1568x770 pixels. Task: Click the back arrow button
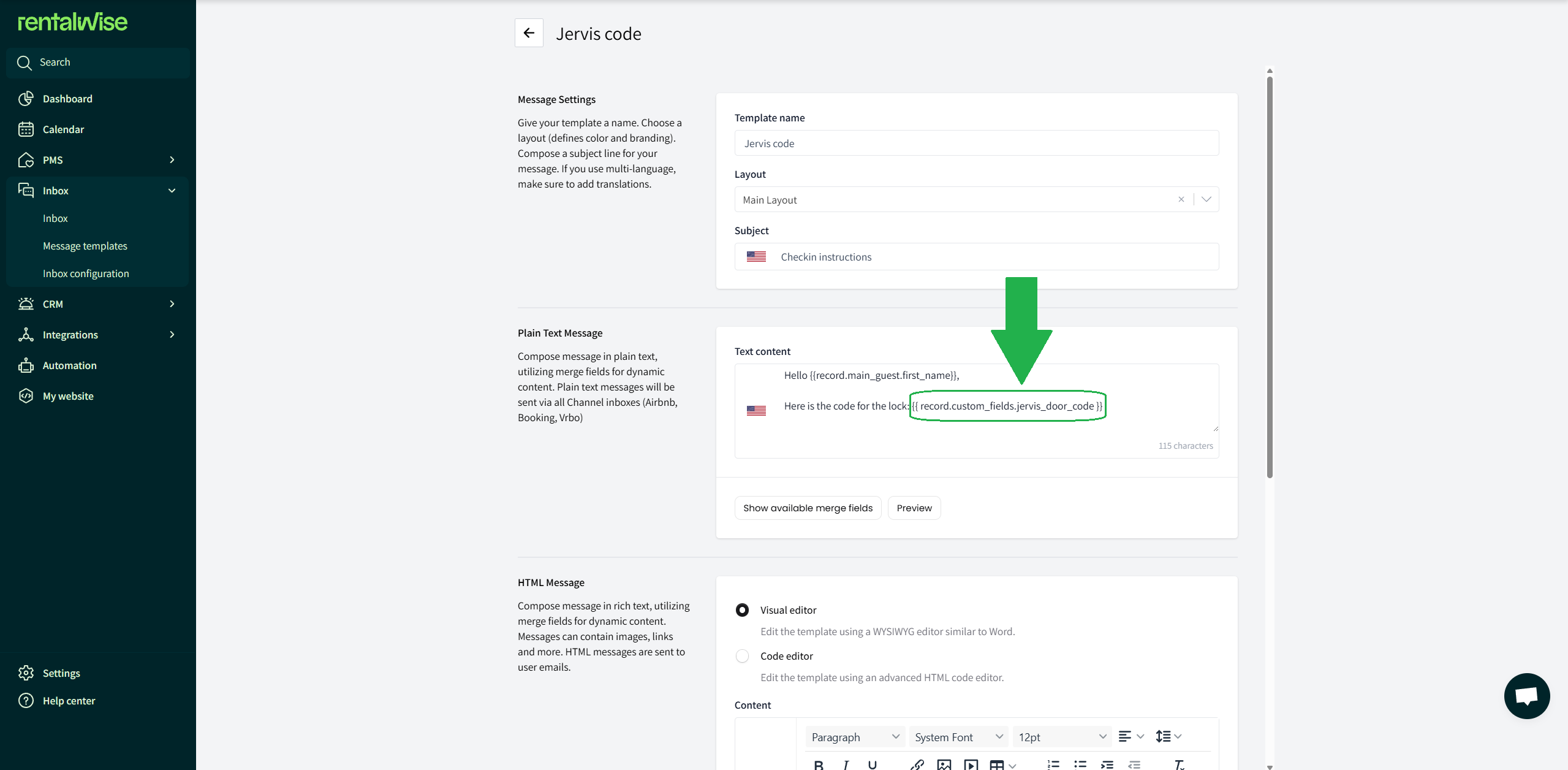[x=529, y=33]
